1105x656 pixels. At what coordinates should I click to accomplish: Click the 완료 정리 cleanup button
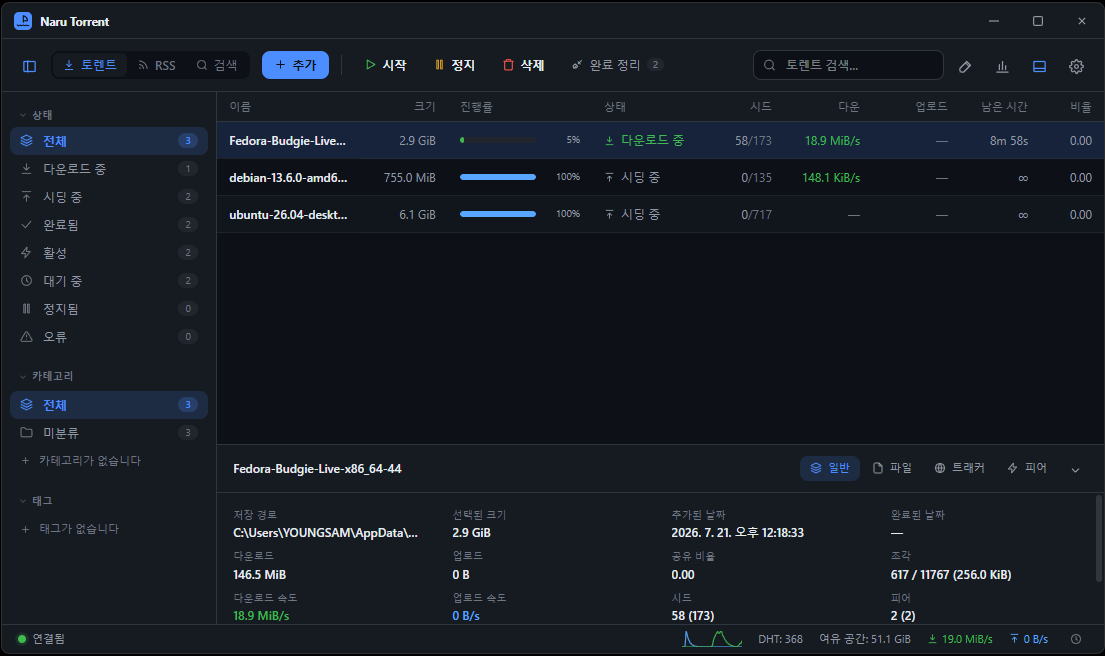click(x=617, y=65)
